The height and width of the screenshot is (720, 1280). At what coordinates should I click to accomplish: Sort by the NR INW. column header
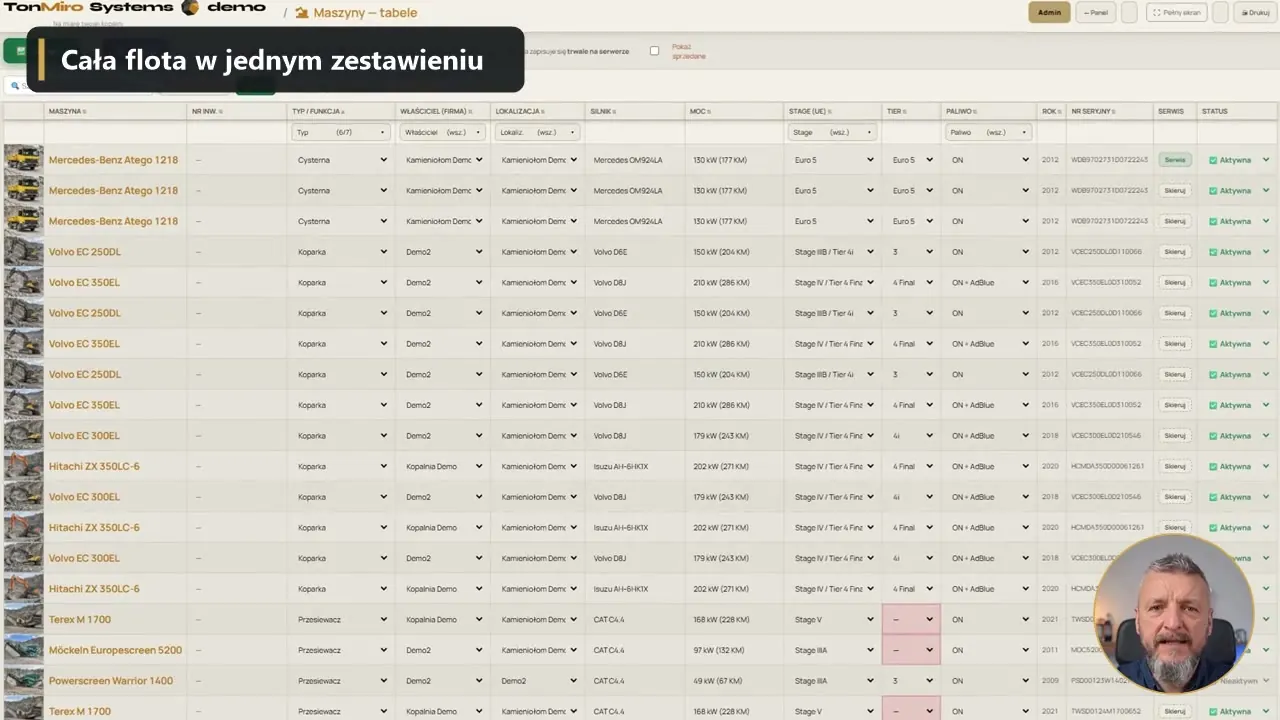[207, 111]
